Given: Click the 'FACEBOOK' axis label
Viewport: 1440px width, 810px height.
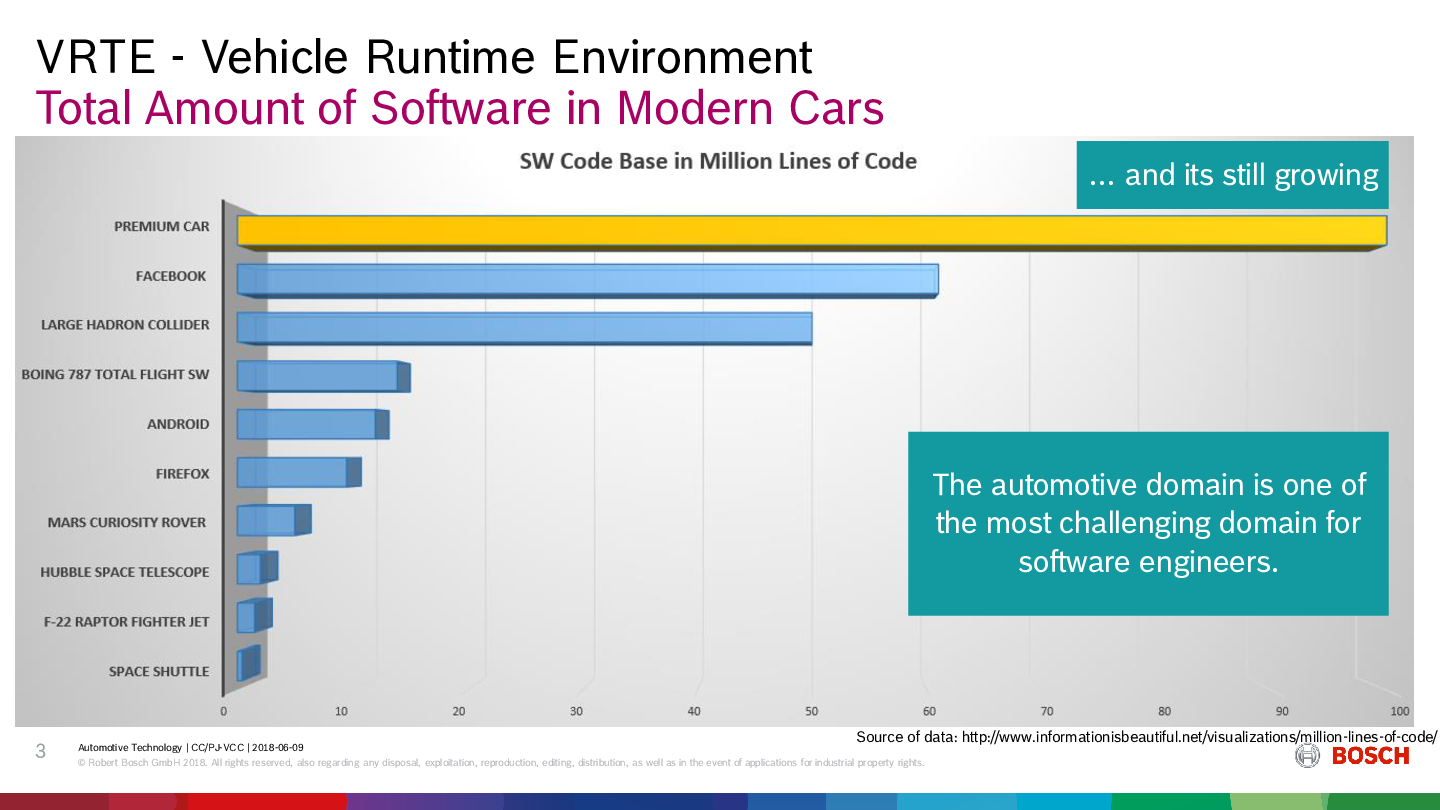Looking at the screenshot, I should 171,276.
